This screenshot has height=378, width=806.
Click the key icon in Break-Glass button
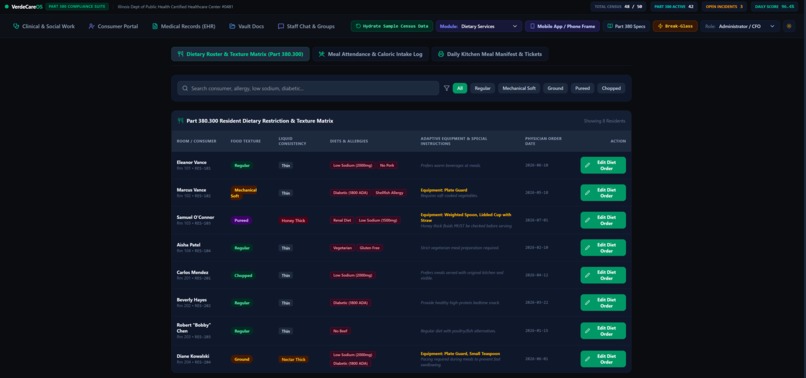pyautogui.click(x=660, y=26)
